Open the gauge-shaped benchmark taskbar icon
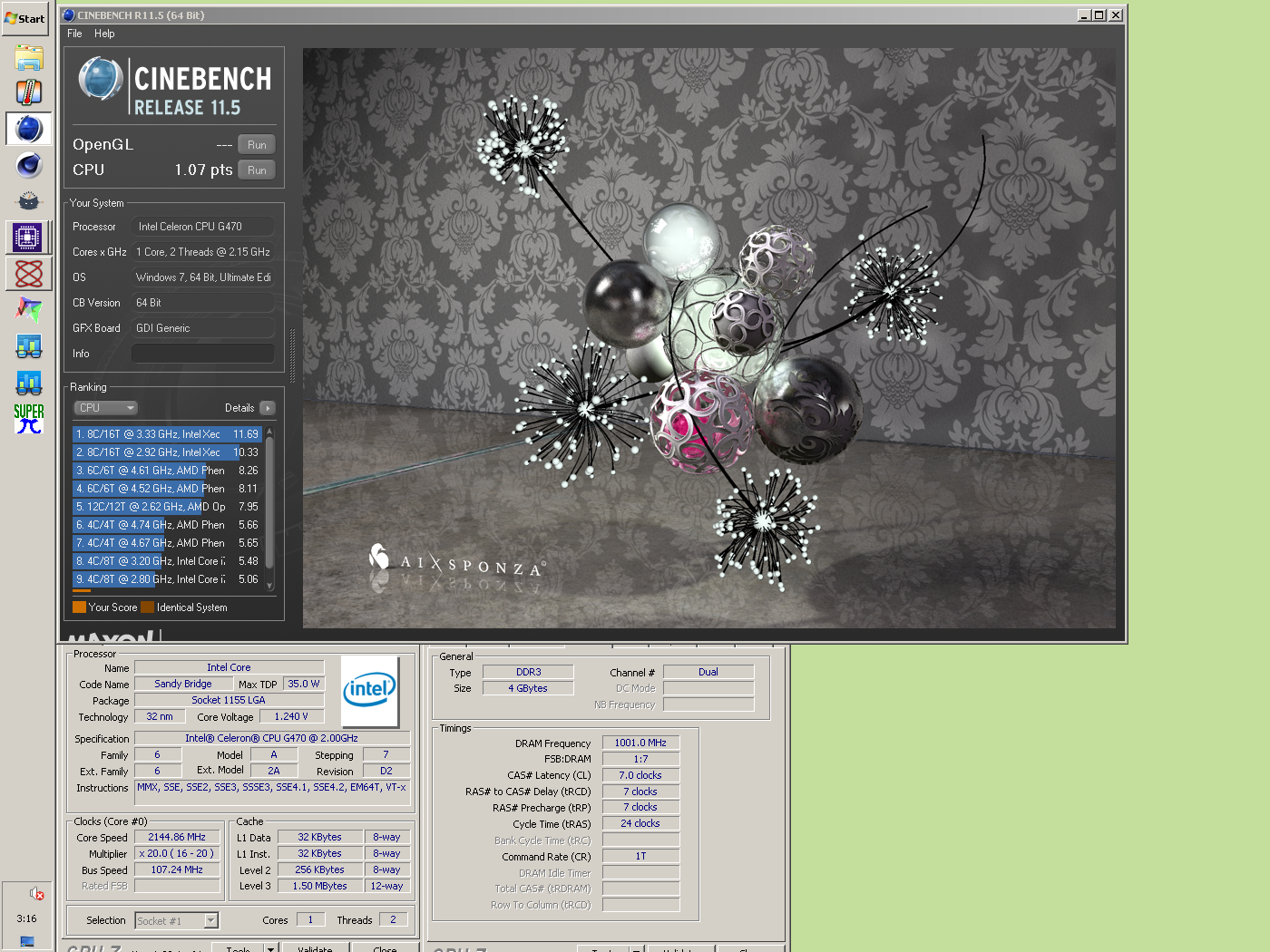This screenshot has height=952, width=1270. [x=29, y=201]
